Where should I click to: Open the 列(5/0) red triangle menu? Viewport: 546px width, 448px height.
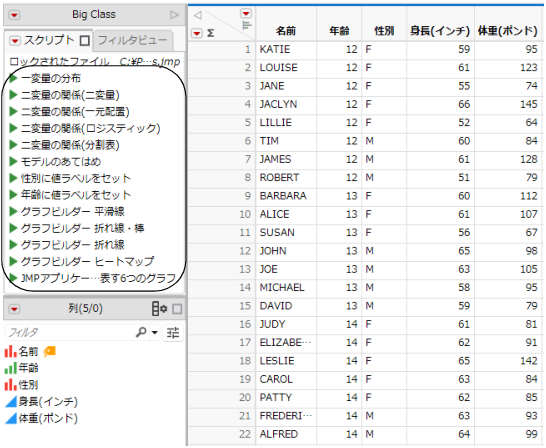pos(14,309)
